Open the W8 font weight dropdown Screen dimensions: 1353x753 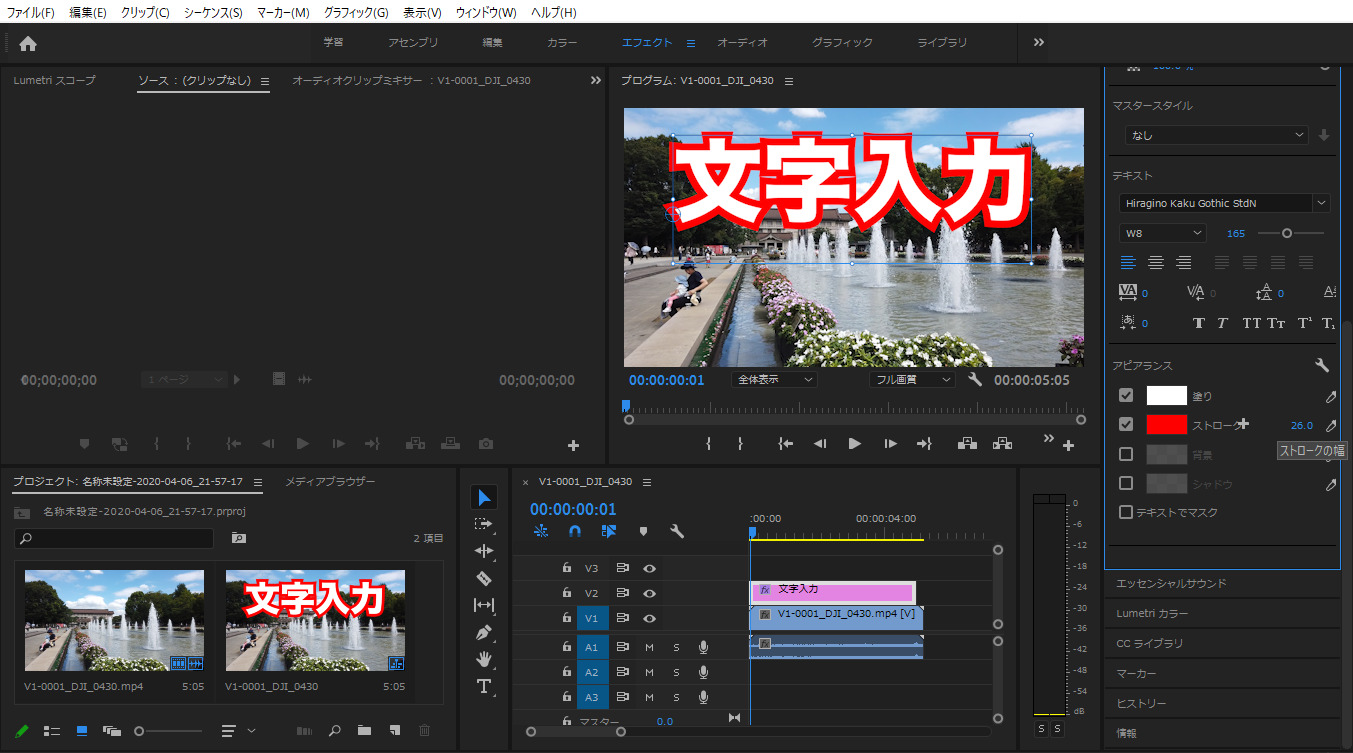pyautogui.click(x=1163, y=233)
